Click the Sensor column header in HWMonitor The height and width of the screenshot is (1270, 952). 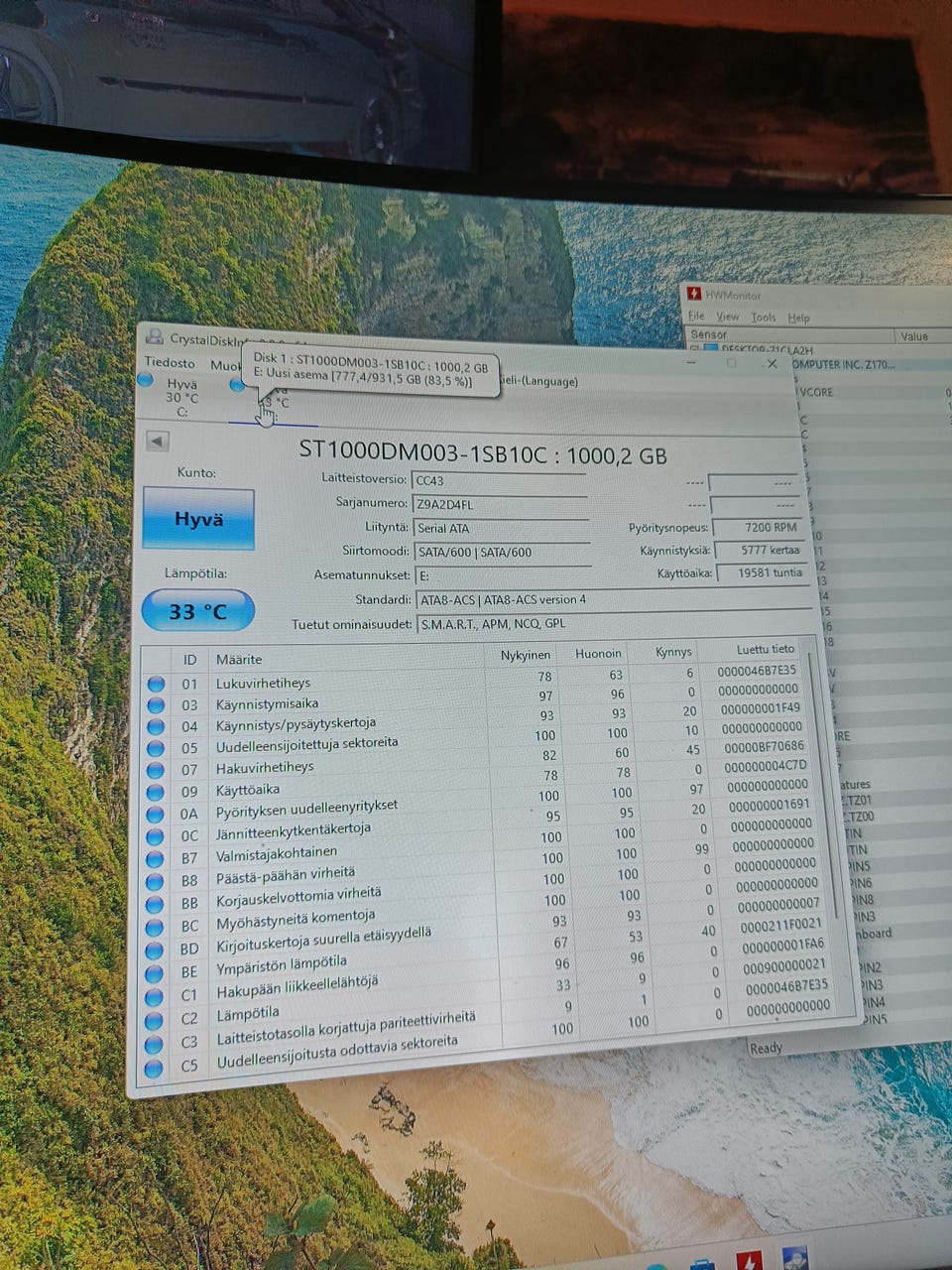tap(790, 335)
